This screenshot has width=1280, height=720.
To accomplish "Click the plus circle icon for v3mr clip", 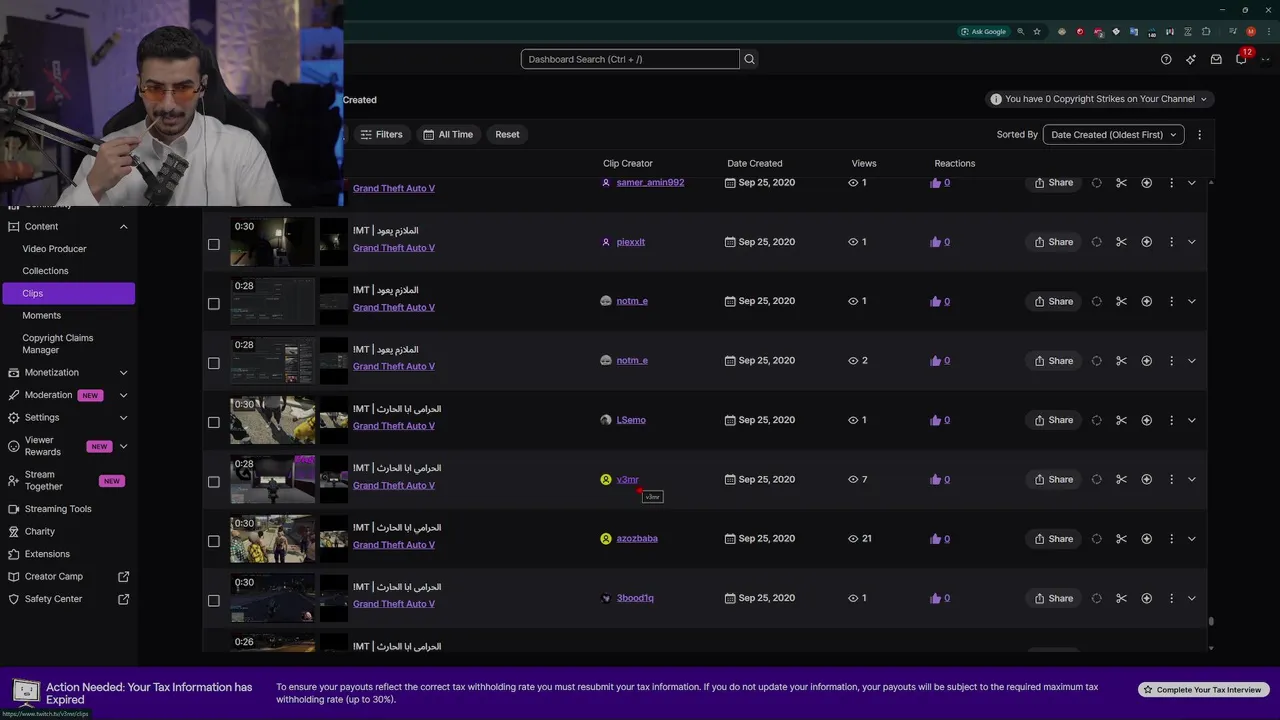I will pos(1146,480).
